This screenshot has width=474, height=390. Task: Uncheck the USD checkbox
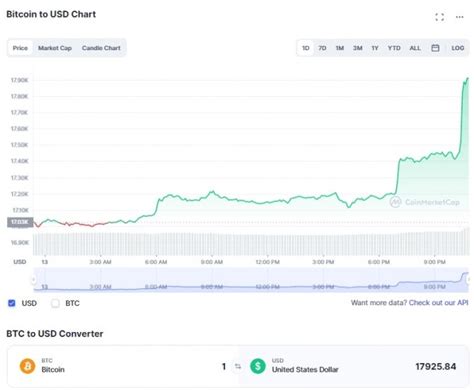(x=12, y=303)
